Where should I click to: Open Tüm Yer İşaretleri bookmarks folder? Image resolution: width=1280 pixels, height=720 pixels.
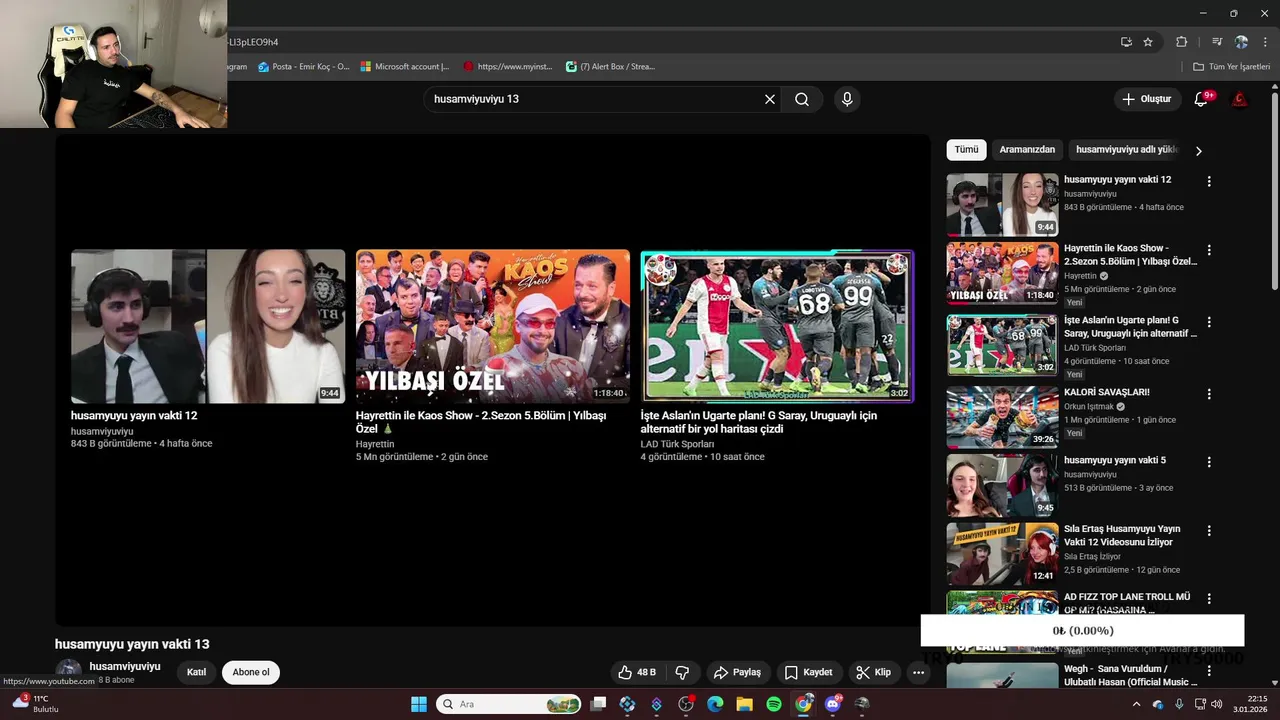(x=1231, y=67)
